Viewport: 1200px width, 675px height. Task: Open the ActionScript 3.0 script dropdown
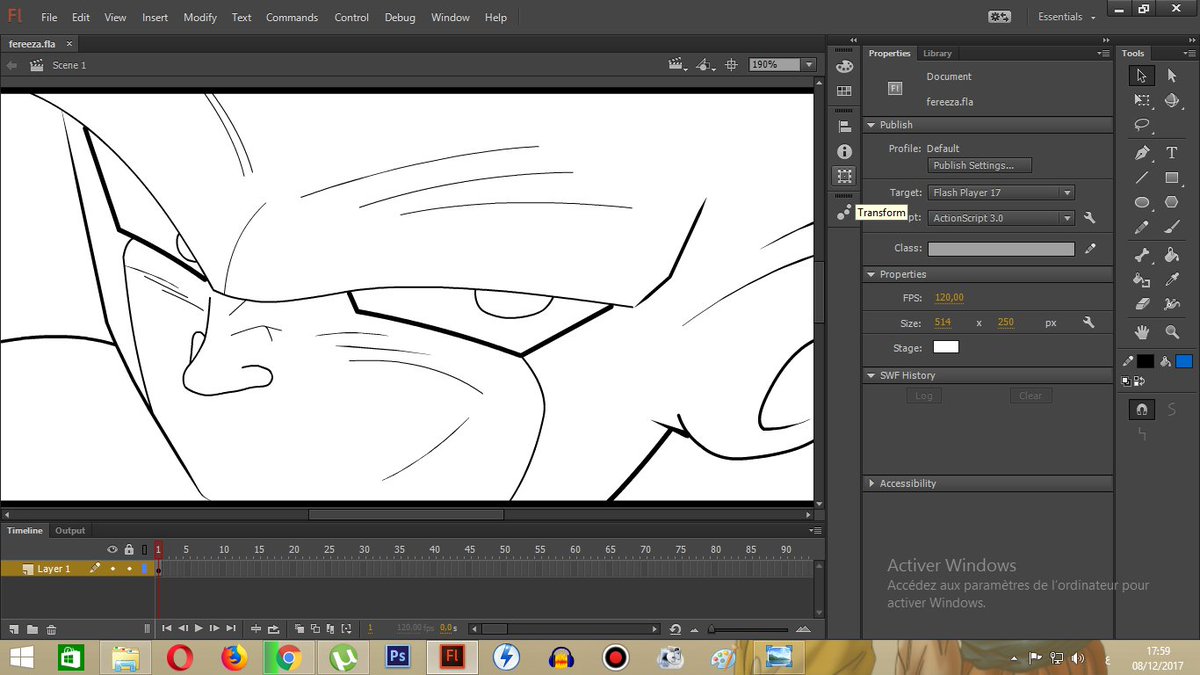[x=1001, y=218]
